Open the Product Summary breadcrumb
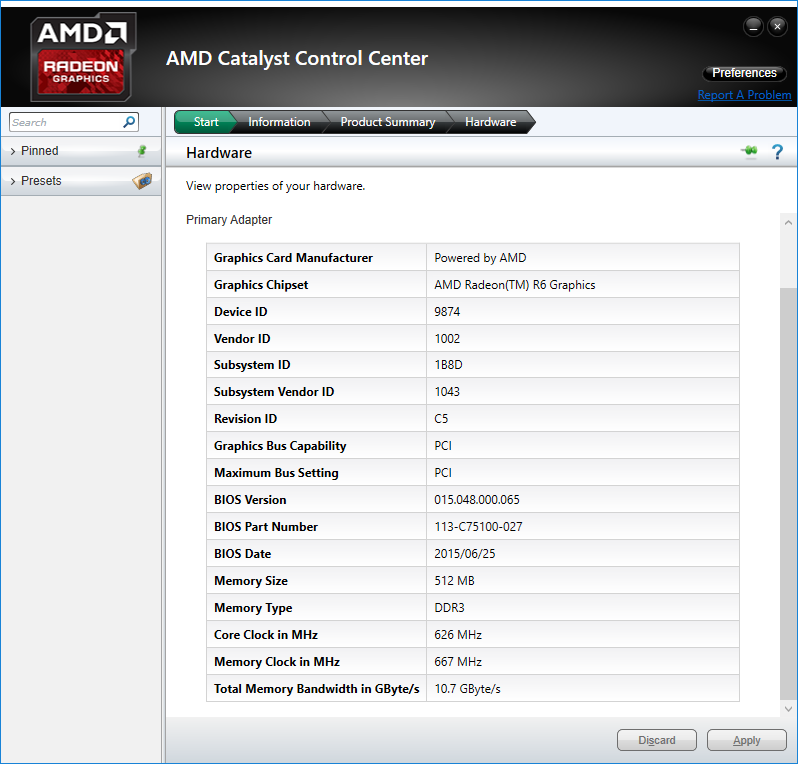798x764 pixels. pyautogui.click(x=388, y=122)
